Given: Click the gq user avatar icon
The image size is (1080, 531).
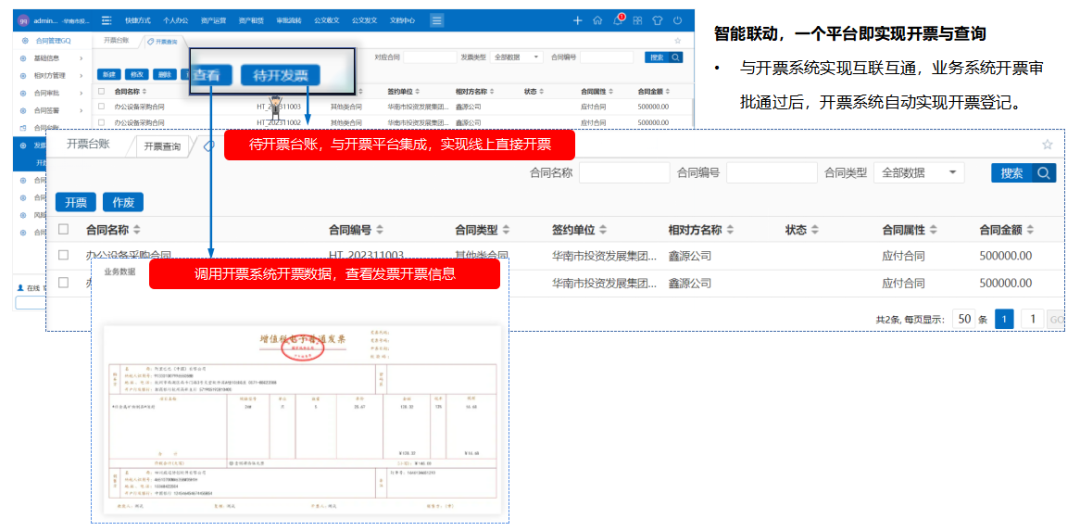Looking at the screenshot, I should [23, 20].
